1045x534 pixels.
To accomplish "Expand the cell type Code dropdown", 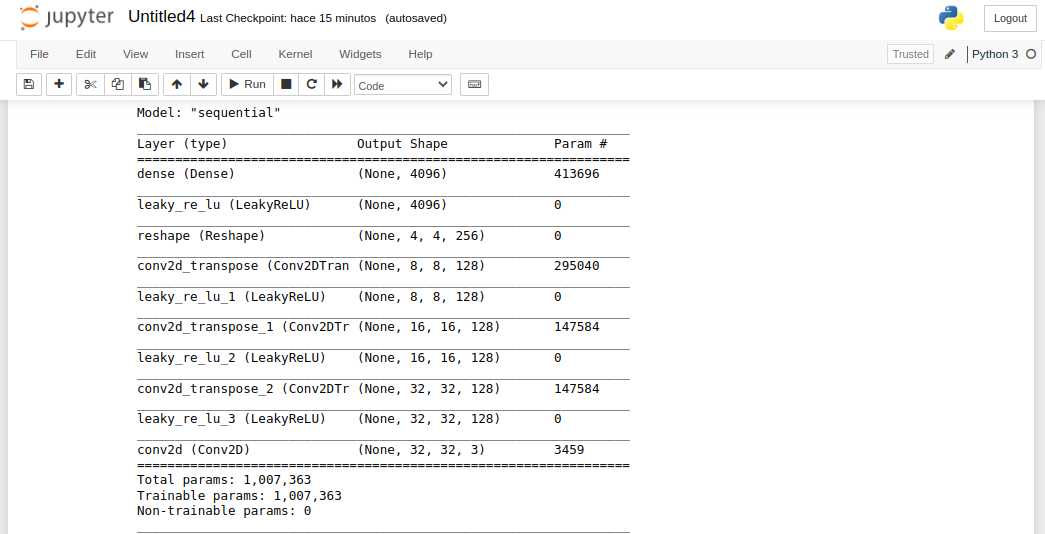I will (403, 86).
